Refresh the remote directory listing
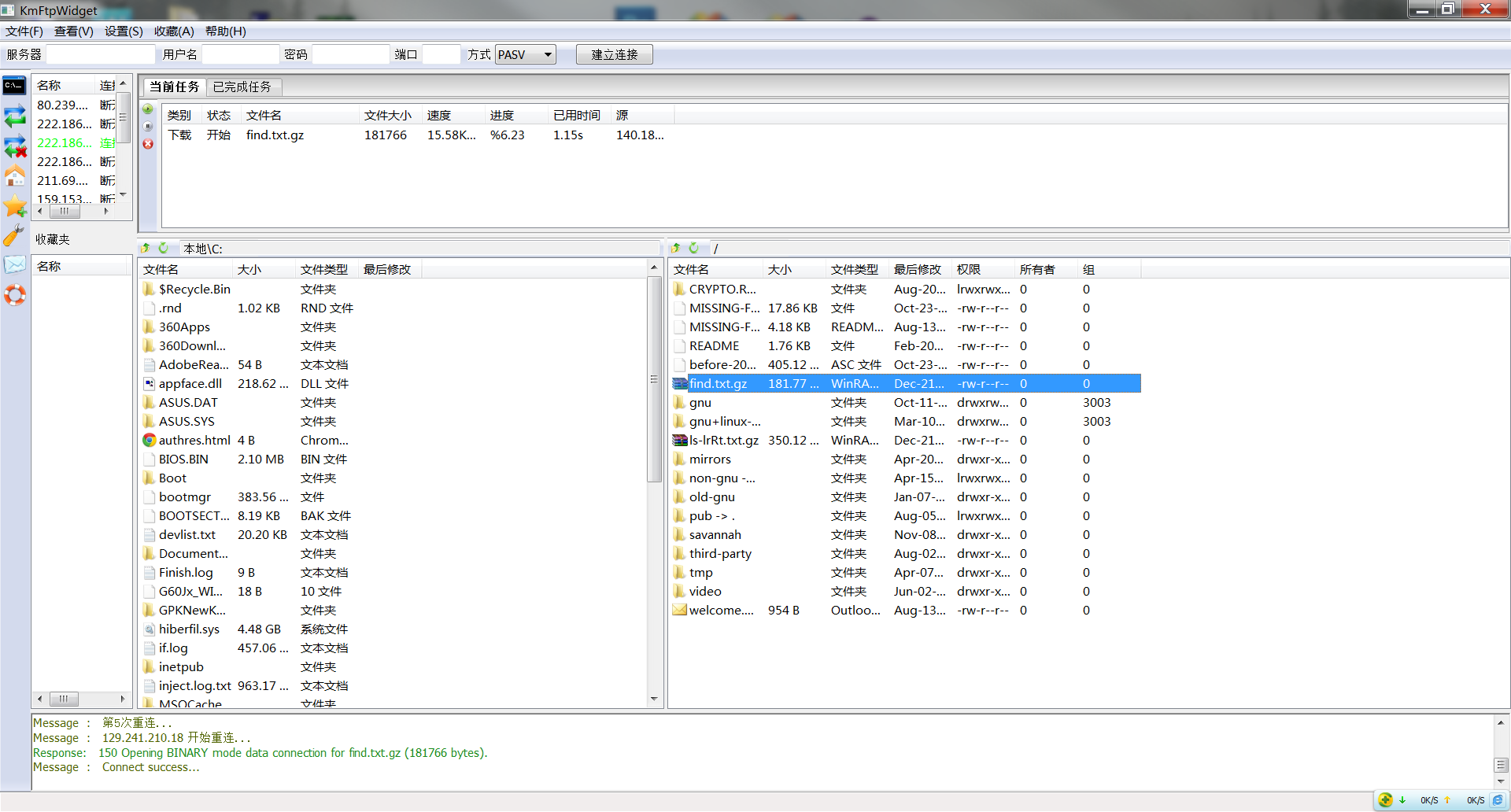The height and width of the screenshot is (812, 1511). (x=694, y=248)
